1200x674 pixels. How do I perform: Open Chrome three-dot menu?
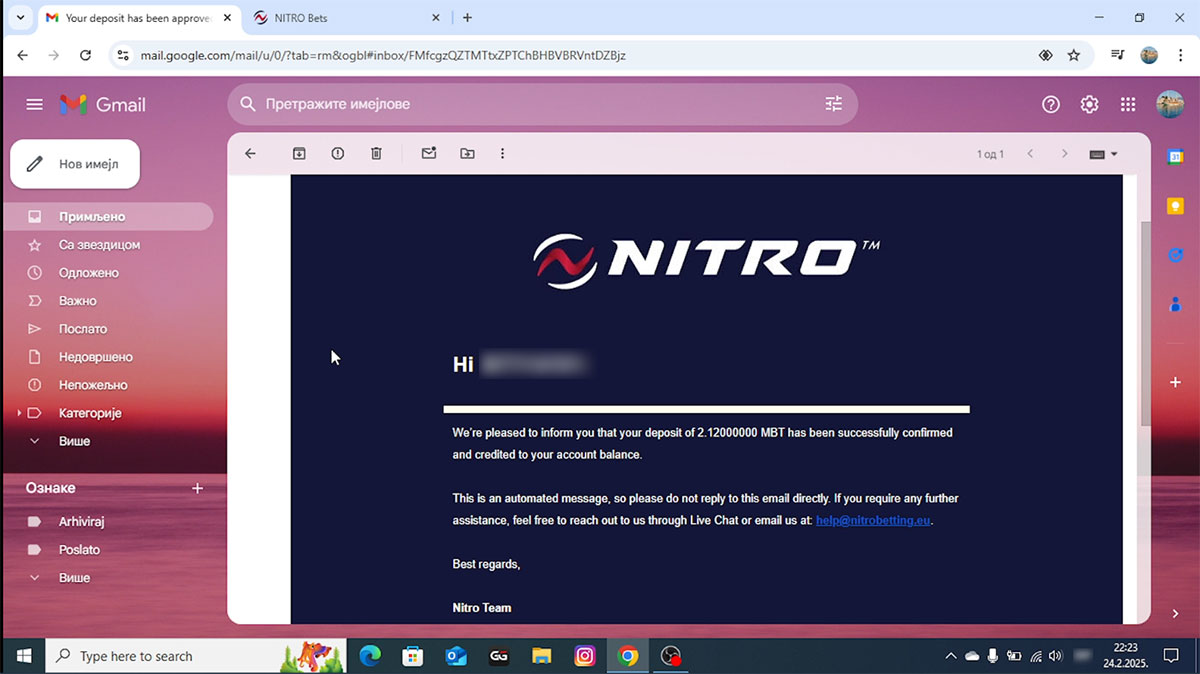click(x=1180, y=55)
